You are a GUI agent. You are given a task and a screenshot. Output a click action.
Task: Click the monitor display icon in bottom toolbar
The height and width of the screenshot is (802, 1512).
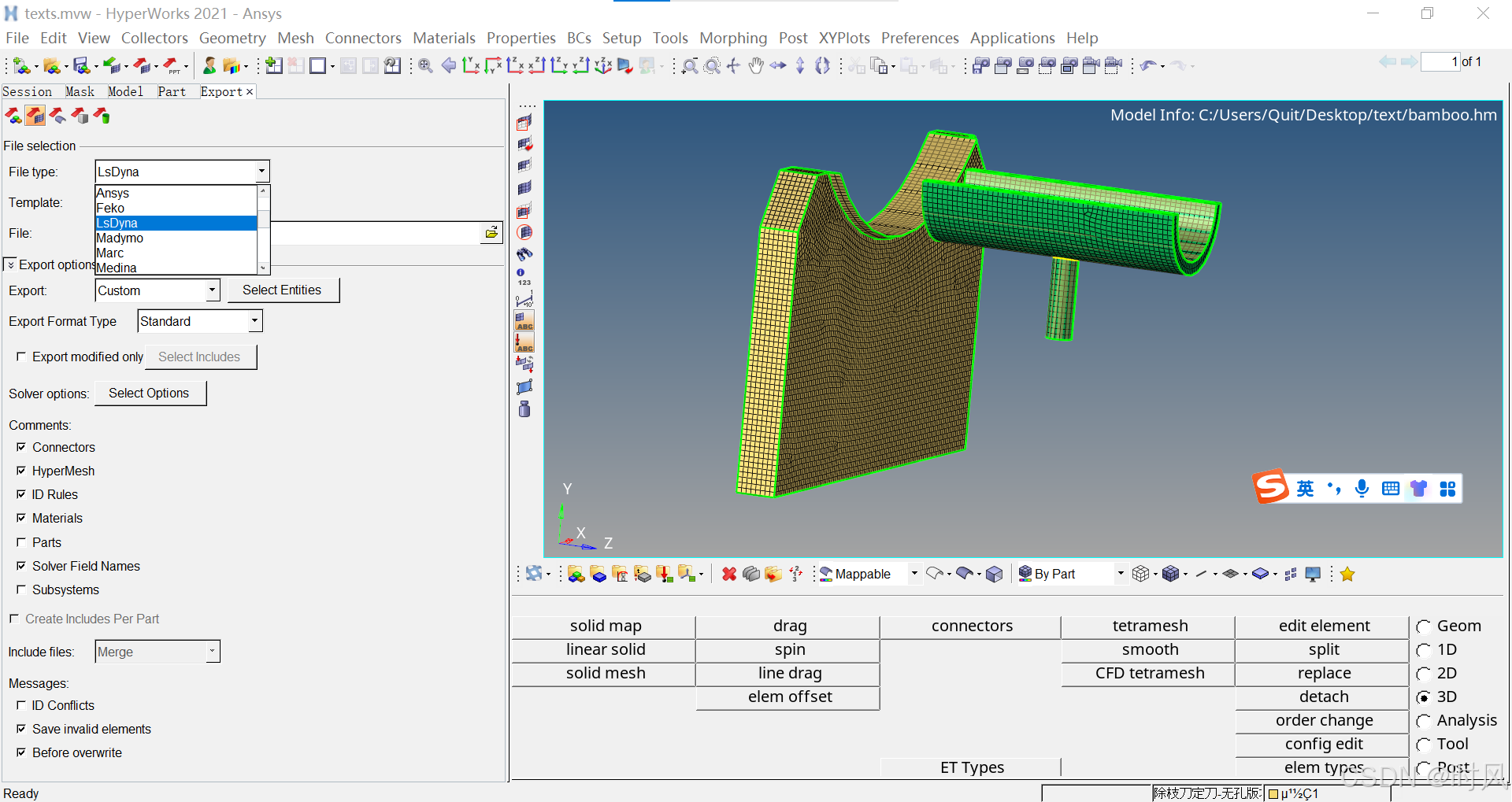pyautogui.click(x=1313, y=575)
